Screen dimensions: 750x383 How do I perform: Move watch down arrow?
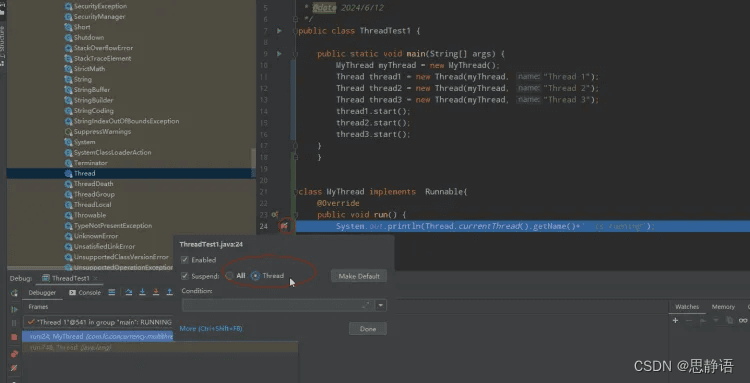pyautogui.click(x=716, y=320)
